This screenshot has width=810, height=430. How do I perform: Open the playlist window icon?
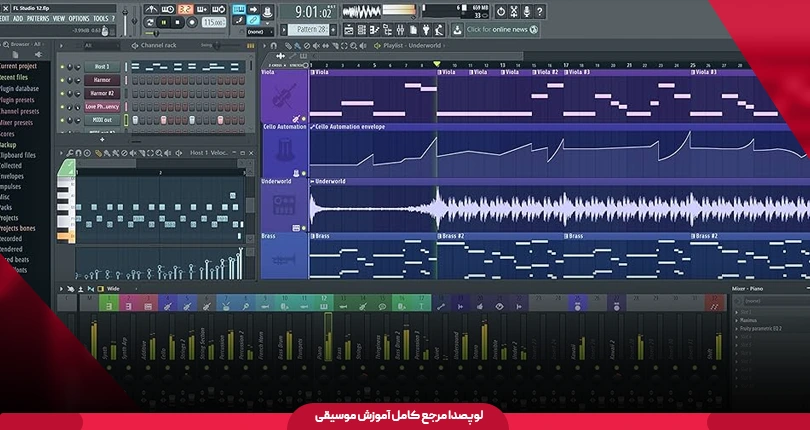click(349, 30)
